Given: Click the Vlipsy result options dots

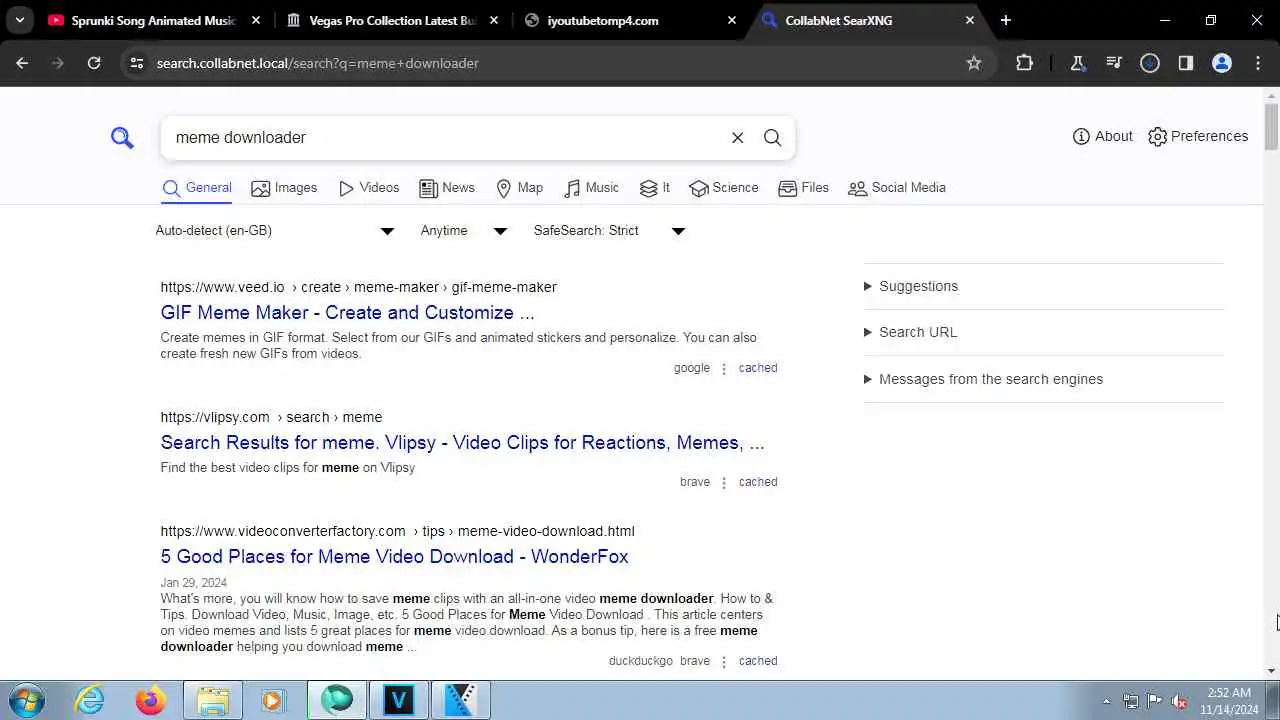Looking at the screenshot, I should coord(724,483).
